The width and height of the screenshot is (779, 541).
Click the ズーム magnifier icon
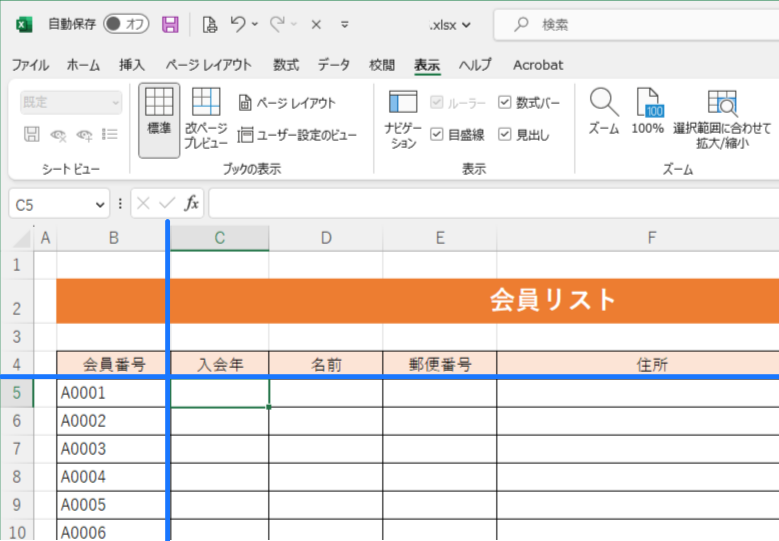tap(603, 103)
